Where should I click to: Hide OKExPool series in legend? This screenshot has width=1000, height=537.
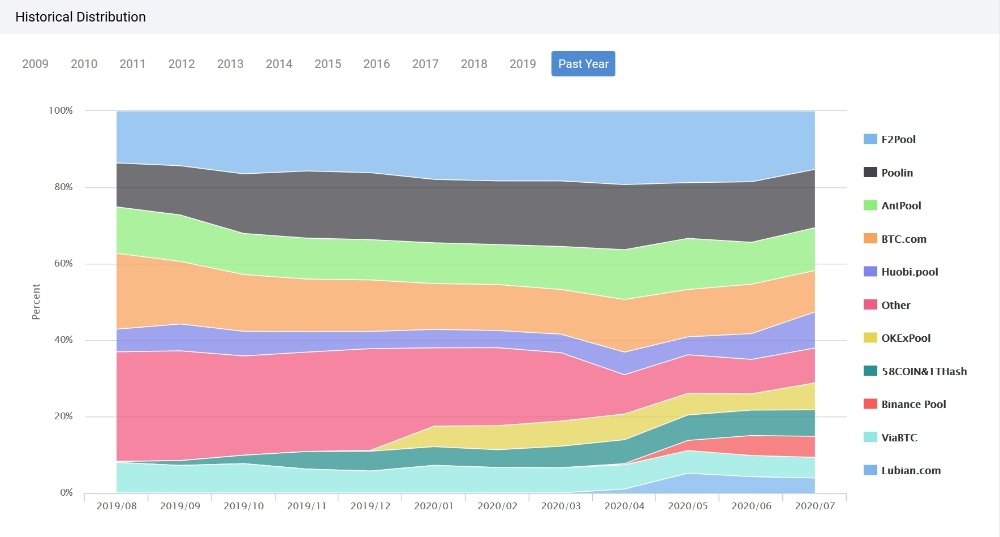[x=897, y=338]
